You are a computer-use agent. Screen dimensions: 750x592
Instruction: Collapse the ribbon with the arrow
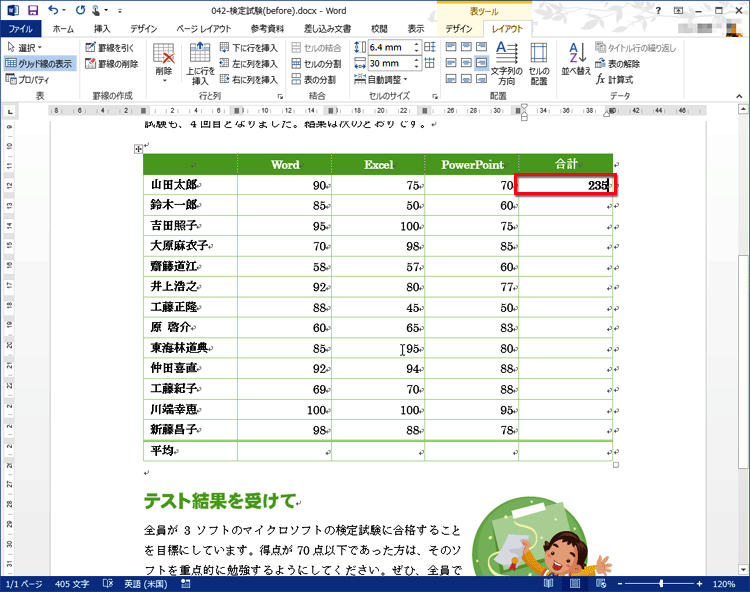point(739,96)
